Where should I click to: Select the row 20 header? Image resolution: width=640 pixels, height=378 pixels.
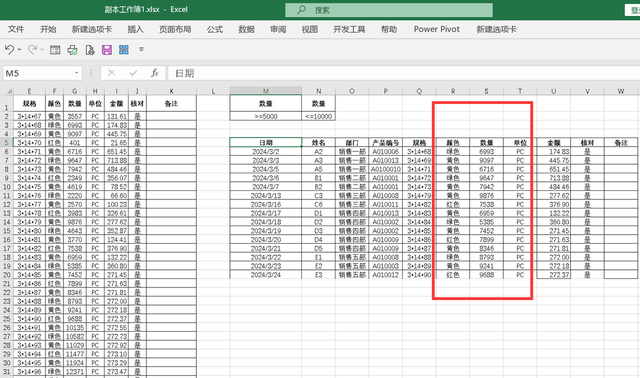(7, 274)
